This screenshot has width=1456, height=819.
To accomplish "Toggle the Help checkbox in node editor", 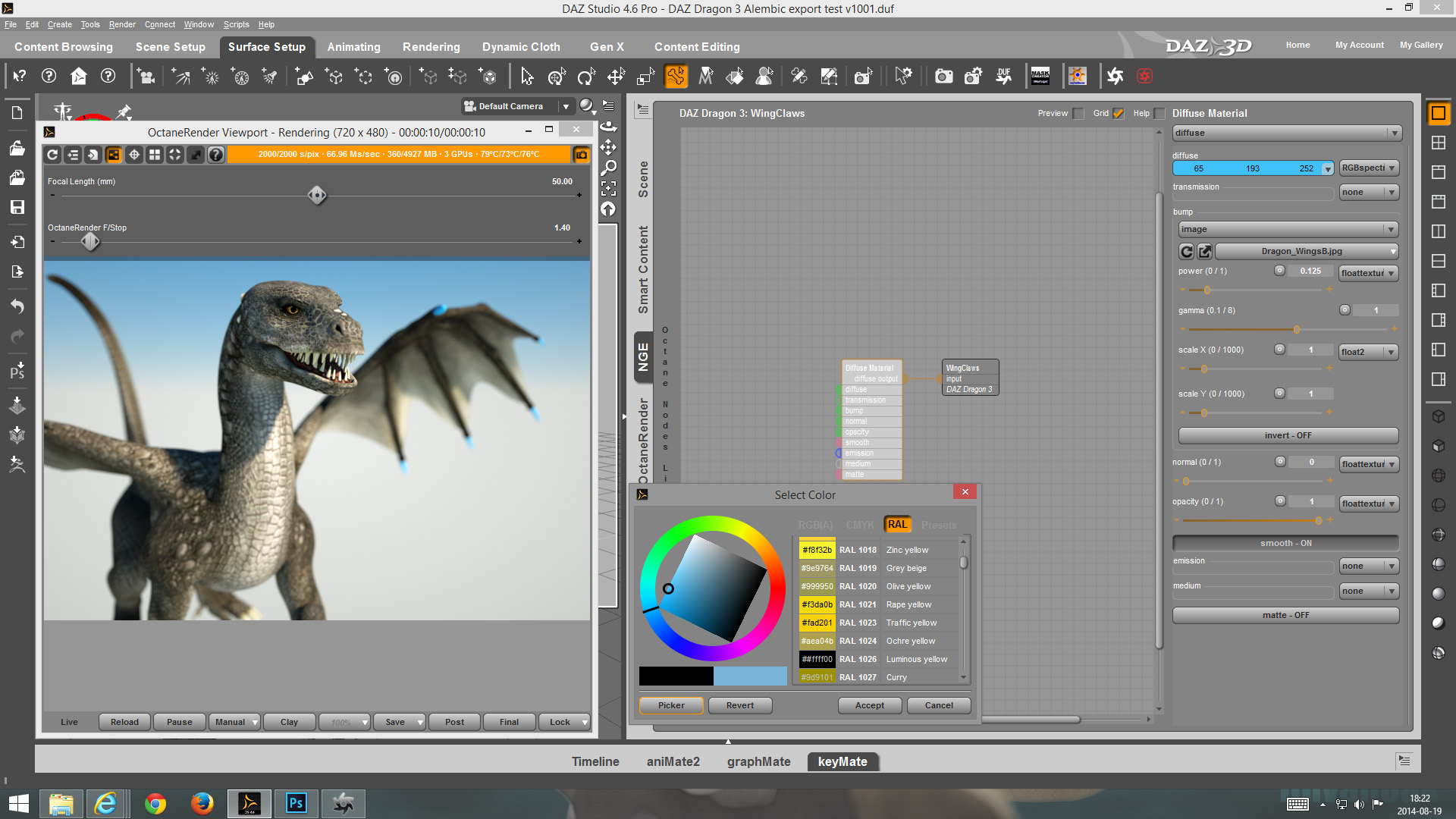I will pos(1159,114).
